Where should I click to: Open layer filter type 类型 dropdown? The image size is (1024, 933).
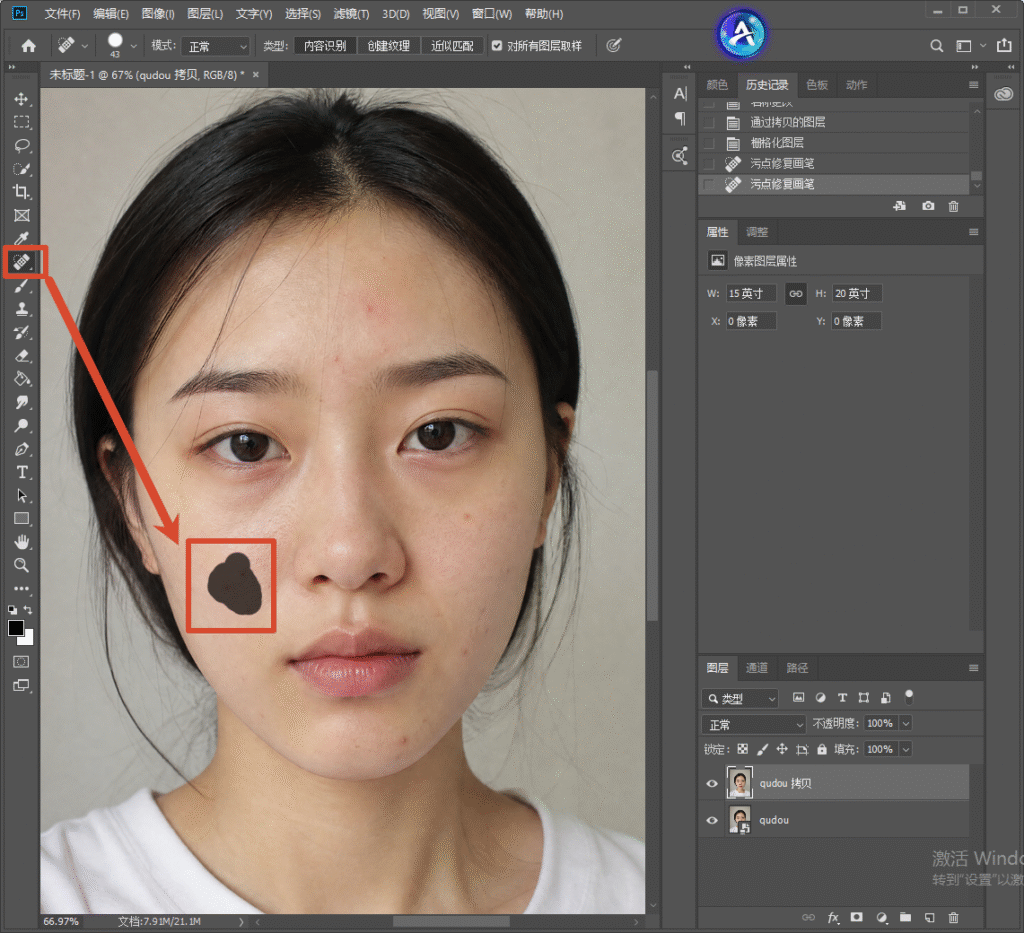point(740,698)
